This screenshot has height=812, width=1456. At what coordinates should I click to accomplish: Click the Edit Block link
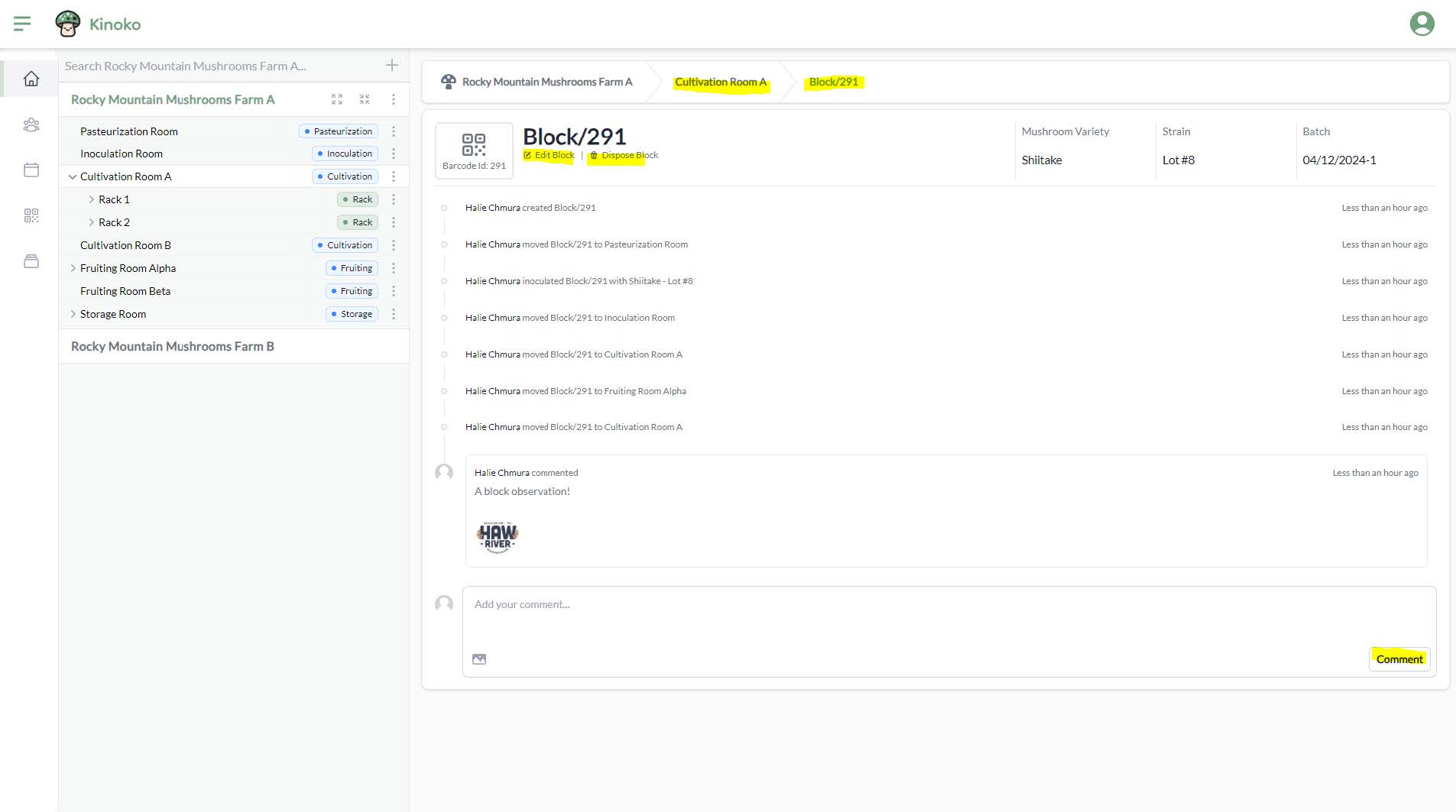pyautogui.click(x=549, y=155)
